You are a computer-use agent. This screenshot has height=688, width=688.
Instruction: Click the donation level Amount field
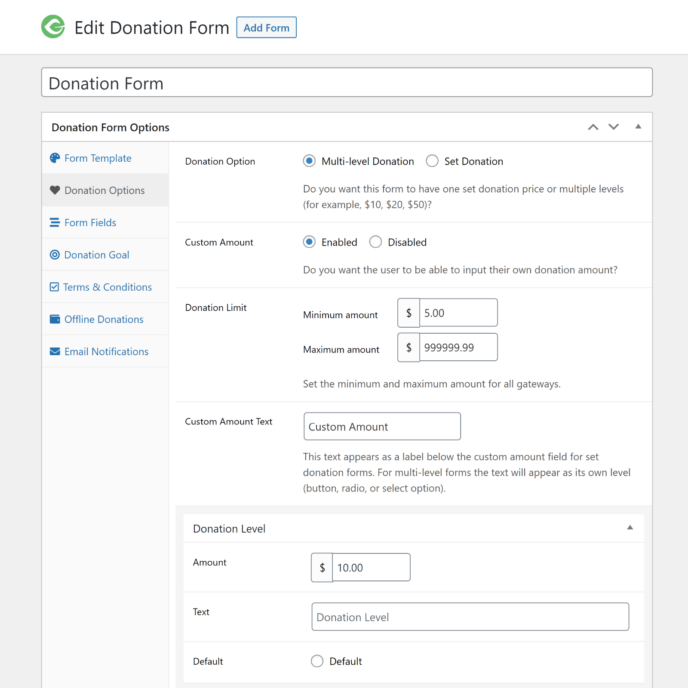click(x=371, y=568)
